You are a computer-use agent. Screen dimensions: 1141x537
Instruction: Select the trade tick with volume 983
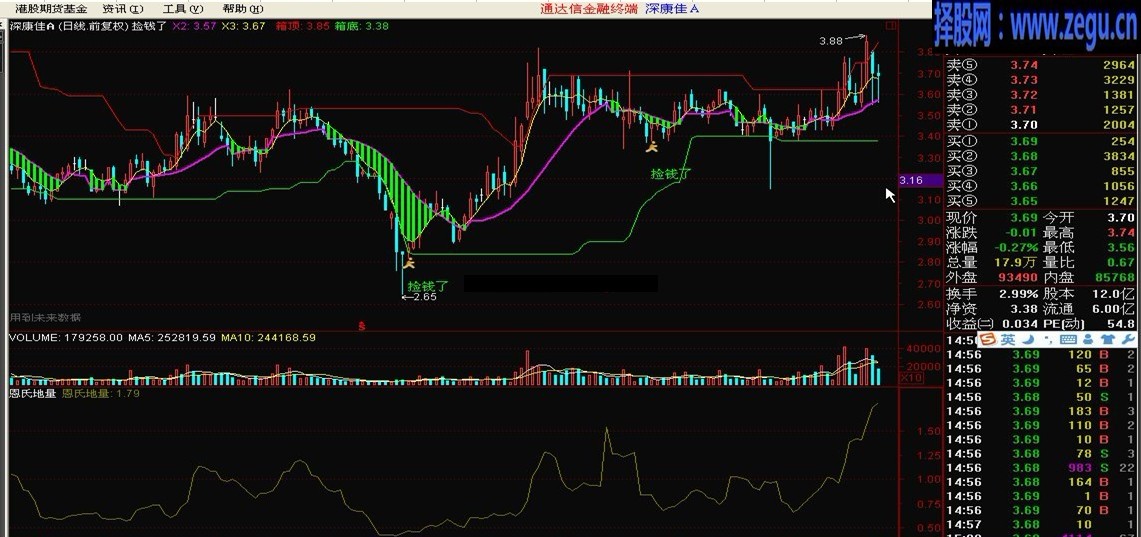click(1041, 468)
